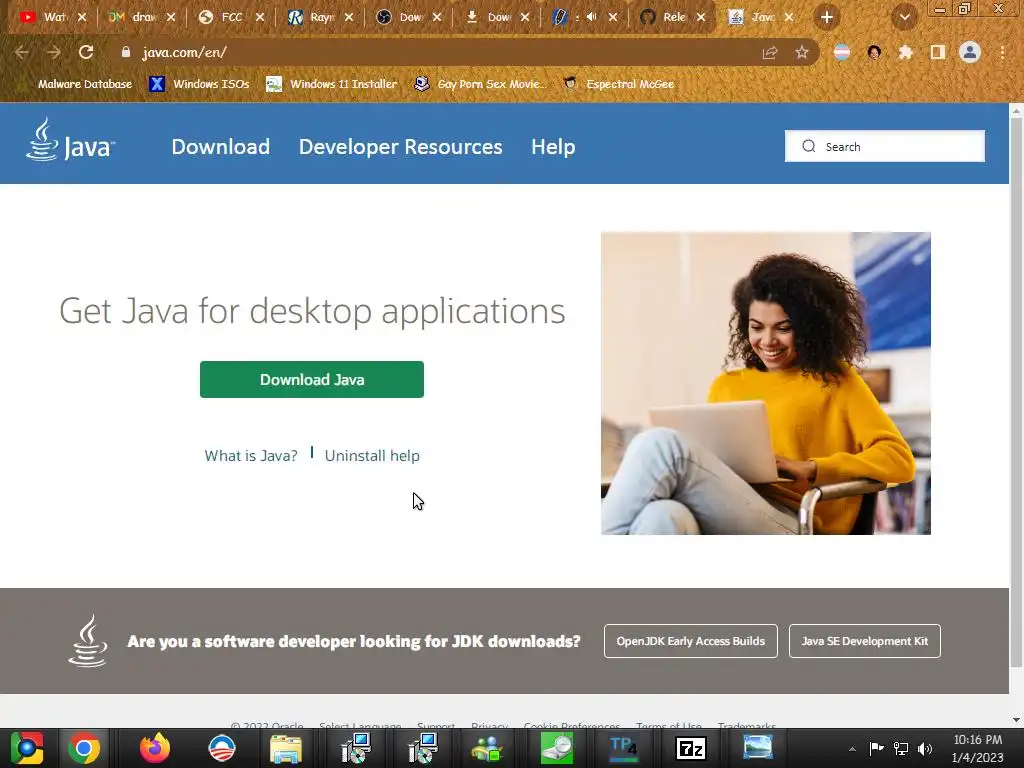Image resolution: width=1024 pixels, height=768 pixels.
Task: Click the Java cup icon in gray banner
Action: (x=88, y=641)
